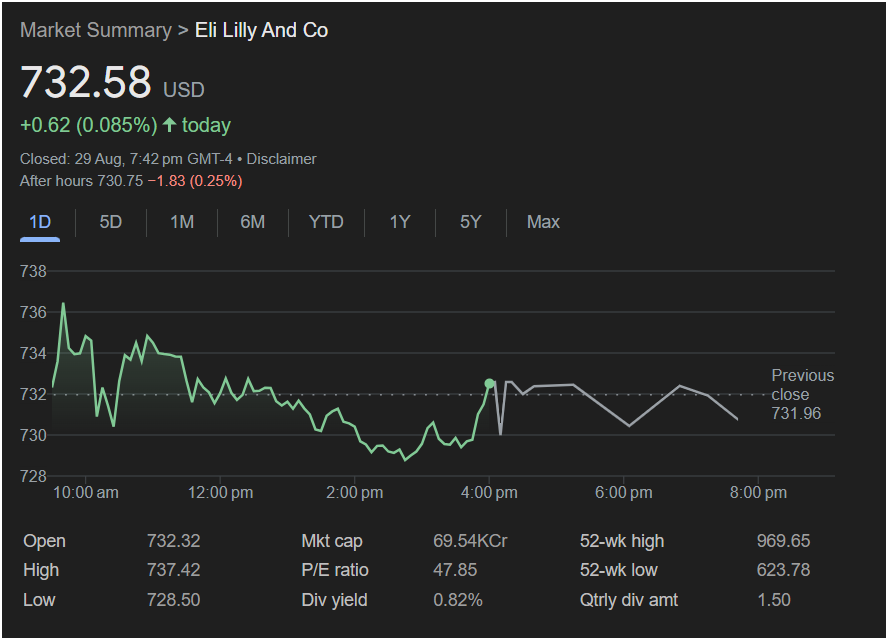Switch to the 5D time range tab
This screenshot has width=888, height=640.
(x=111, y=222)
